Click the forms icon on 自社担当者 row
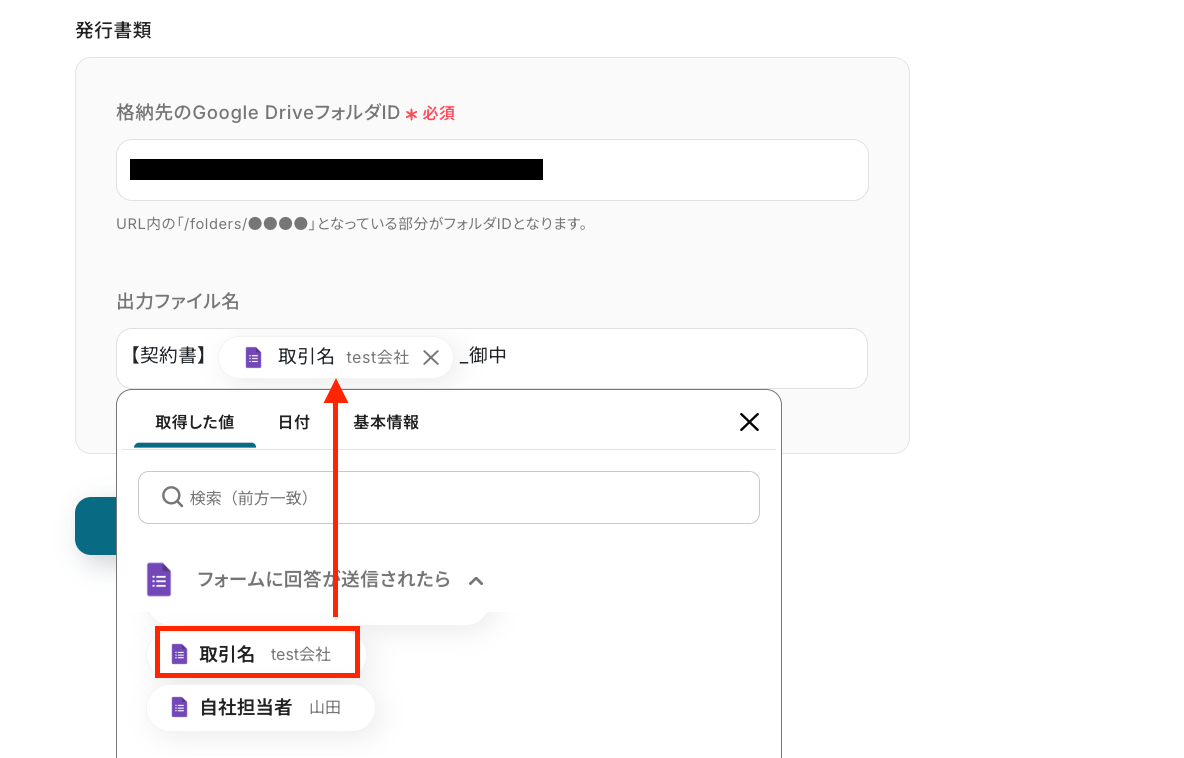The image size is (1184, 758). 179,707
